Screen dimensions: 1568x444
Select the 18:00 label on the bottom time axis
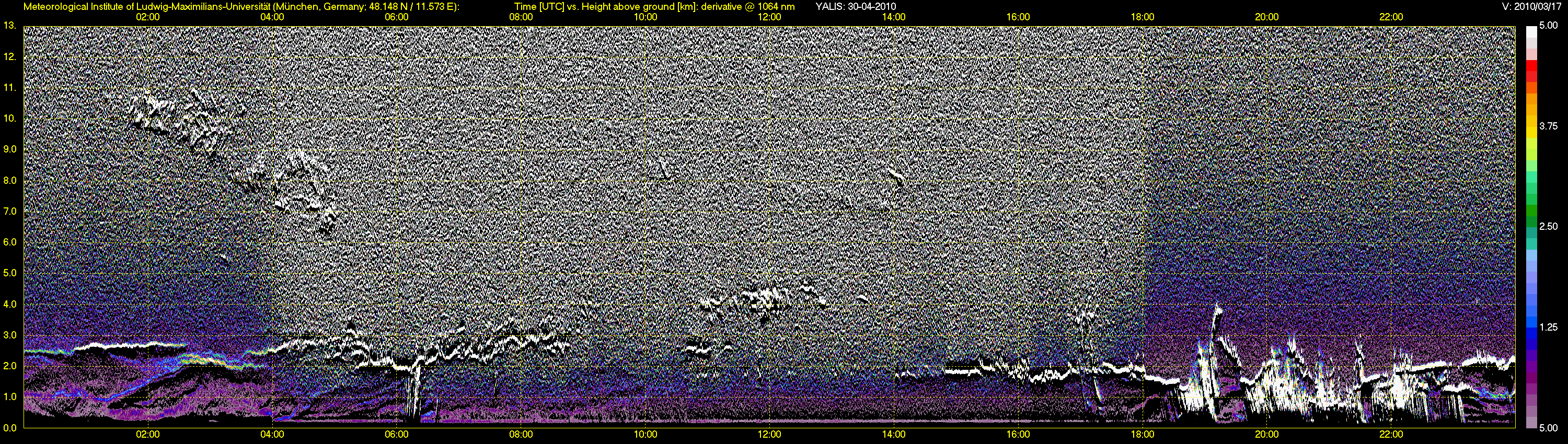tap(1143, 434)
